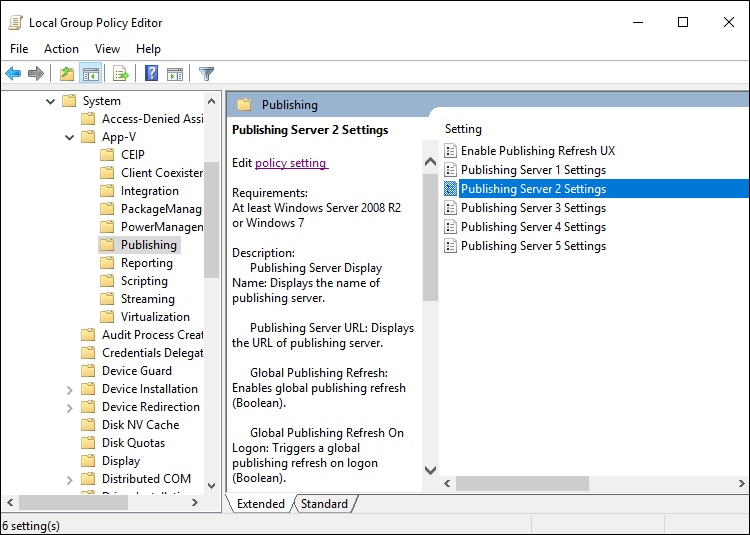This screenshot has height=535, width=750.
Task: Expand the Device Installation folder
Action: tap(69, 389)
